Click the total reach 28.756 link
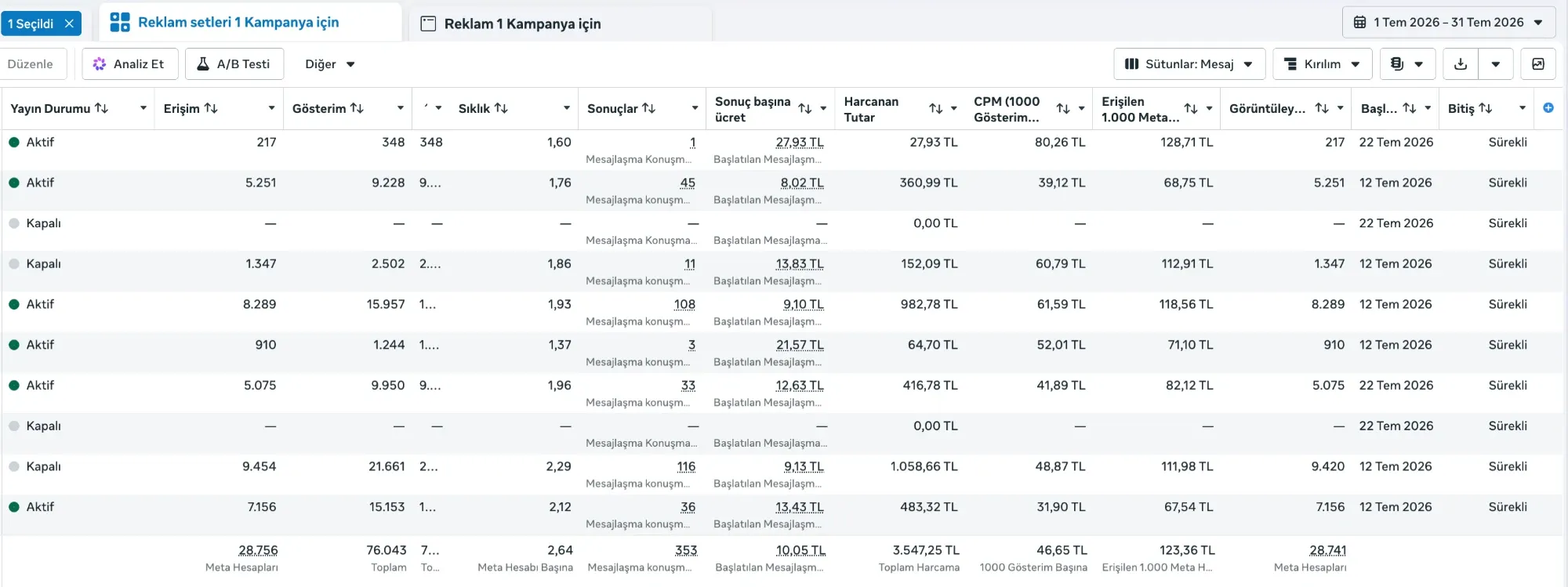The height and width of the screenshot is (587, 1568). 258,550
